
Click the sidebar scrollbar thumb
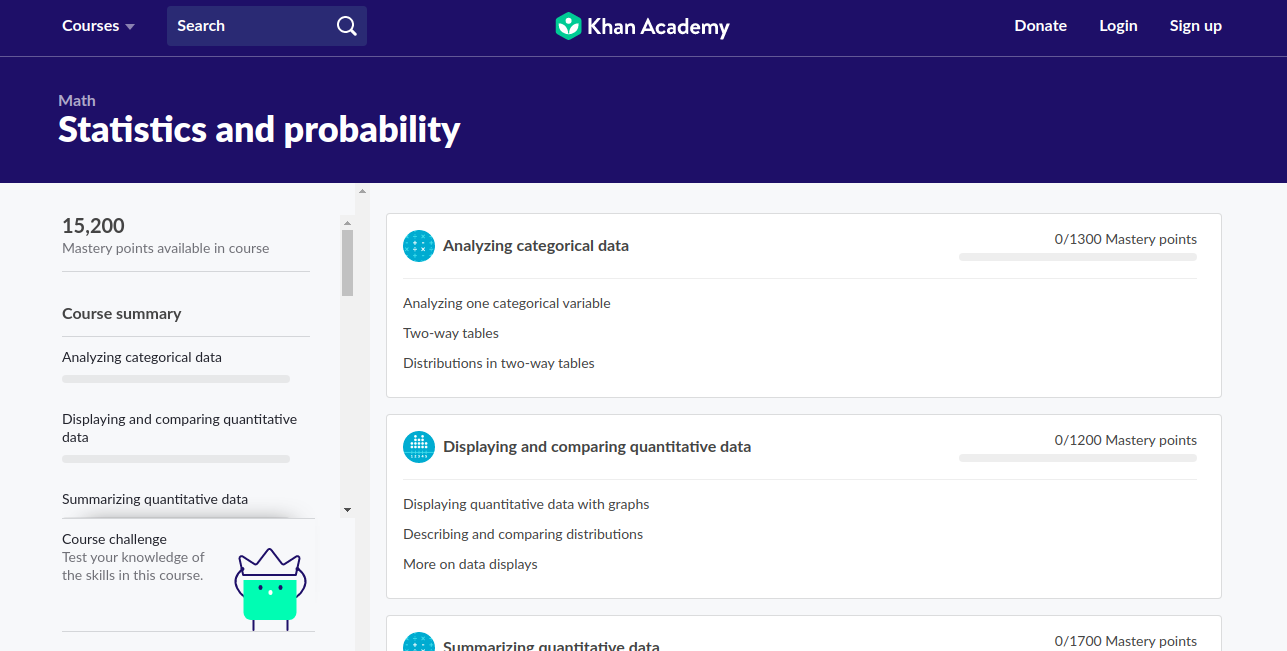pyautogui.click(x=347, y=263)
